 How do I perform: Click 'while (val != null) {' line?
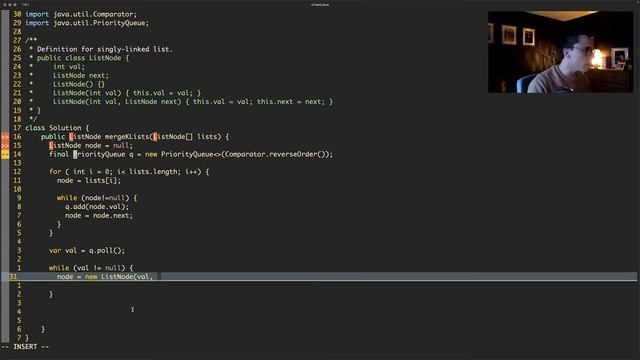click(x=91, y=268)
